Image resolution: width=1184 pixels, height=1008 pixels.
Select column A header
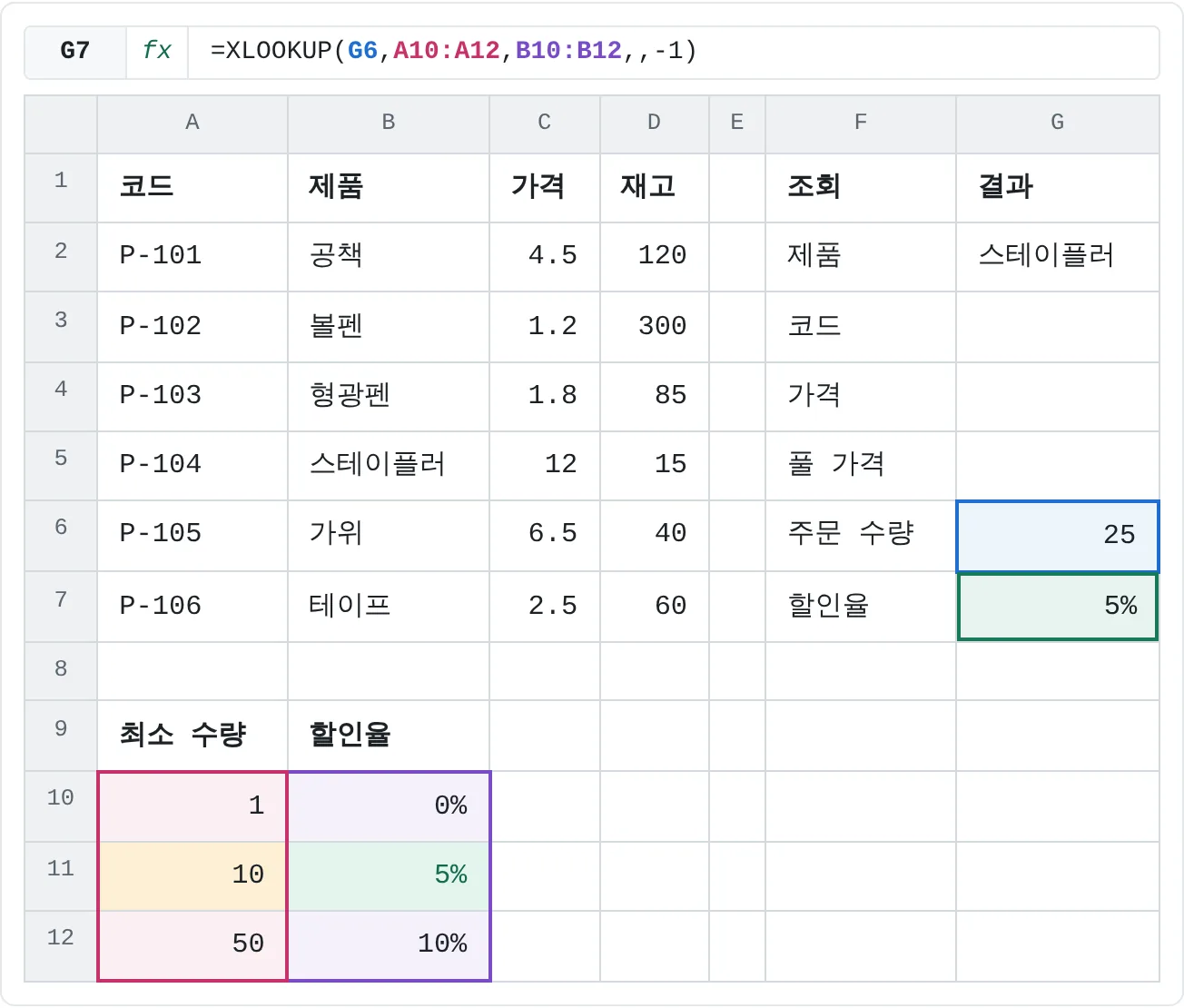[192, 124]
